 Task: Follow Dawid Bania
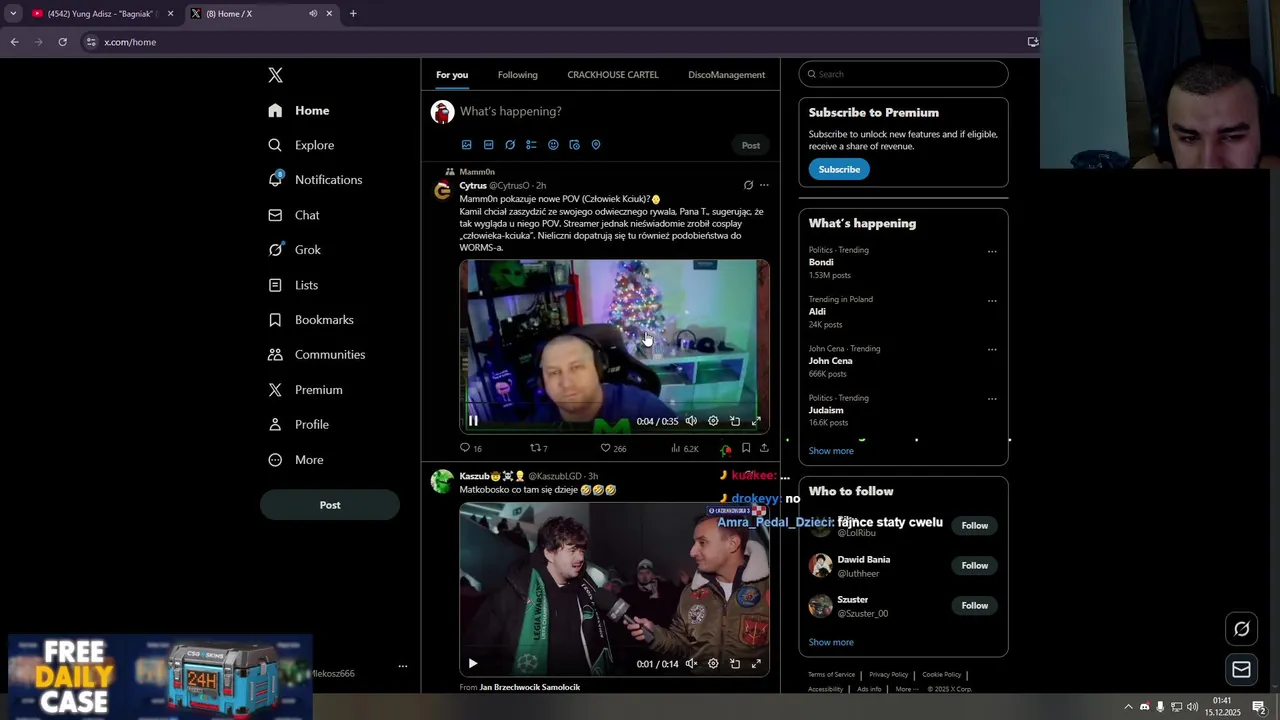974,566
